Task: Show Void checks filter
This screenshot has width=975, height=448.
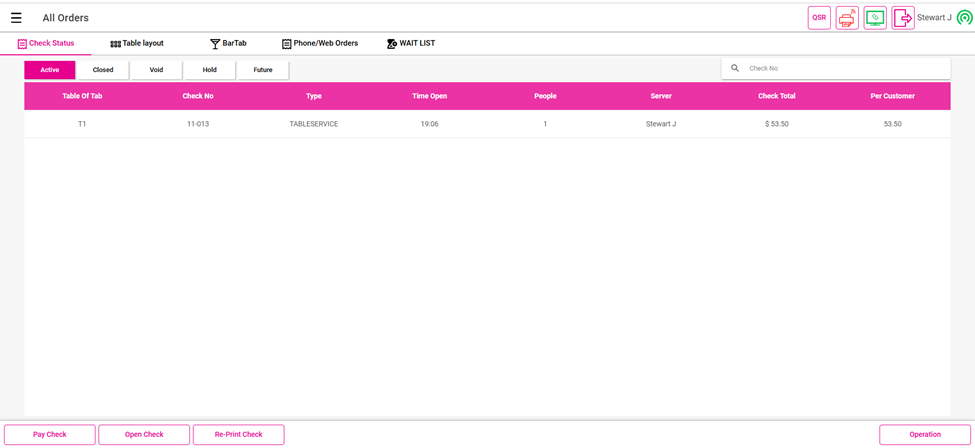Action: (x=156, y=70)
